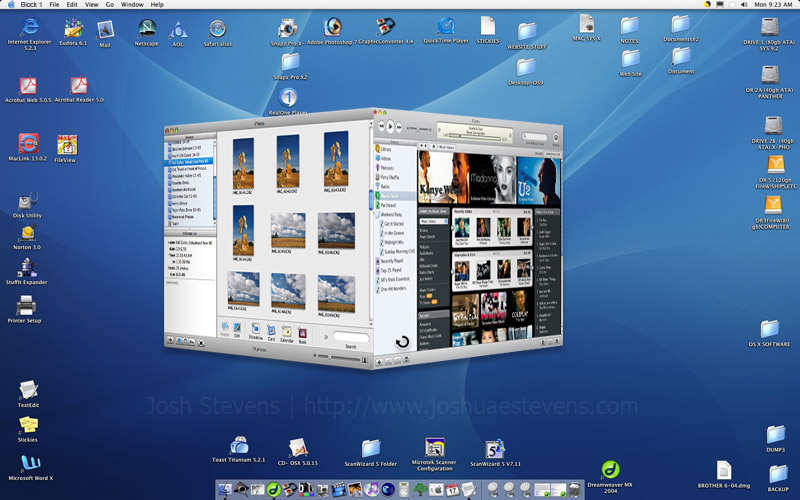This screenshot has height=500, width=800.
Task: Click the U2 banner in iTunes store
Action: coord(539,181)
